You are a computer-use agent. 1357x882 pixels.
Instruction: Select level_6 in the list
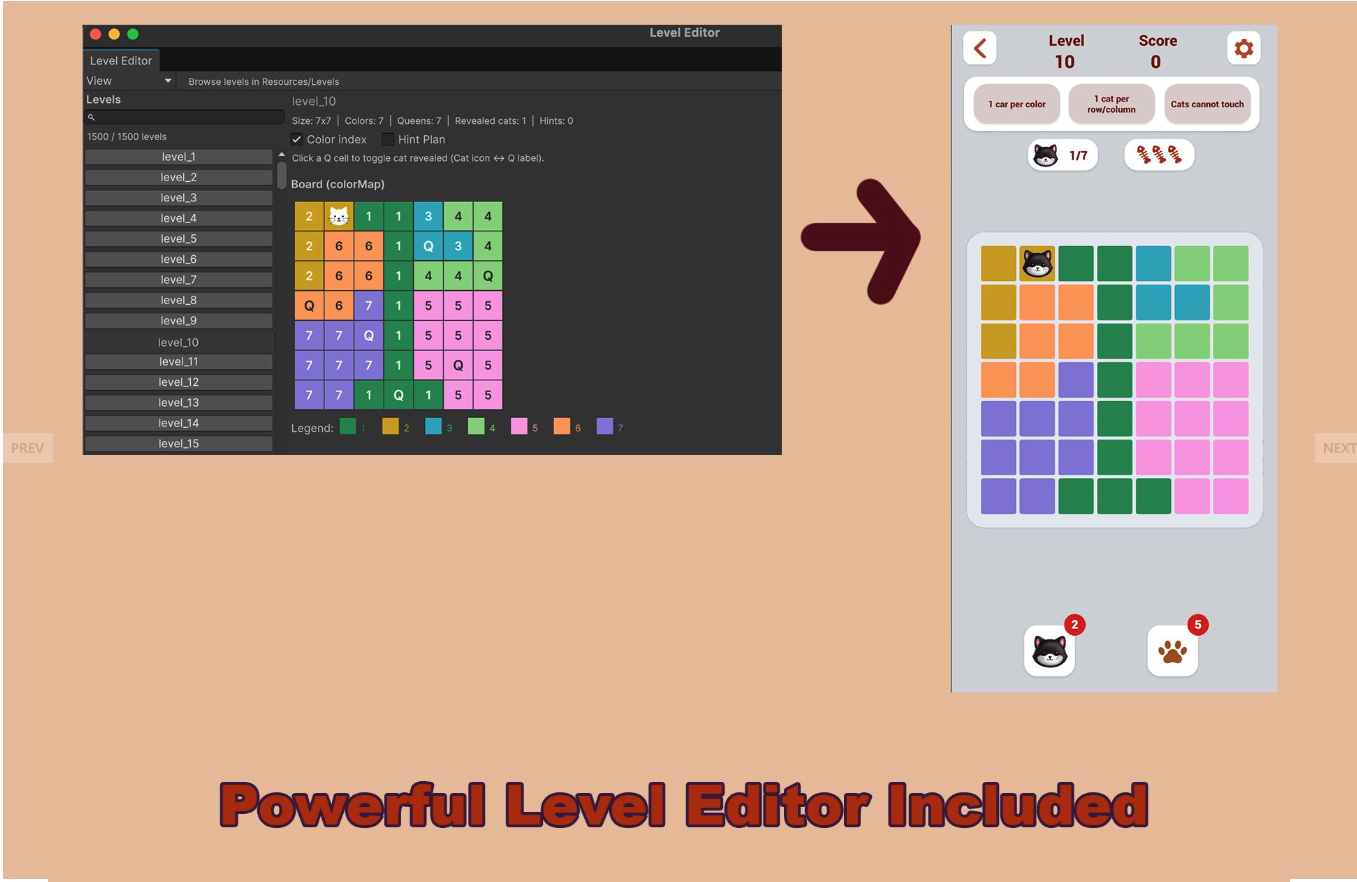click(x=179, y=259)
